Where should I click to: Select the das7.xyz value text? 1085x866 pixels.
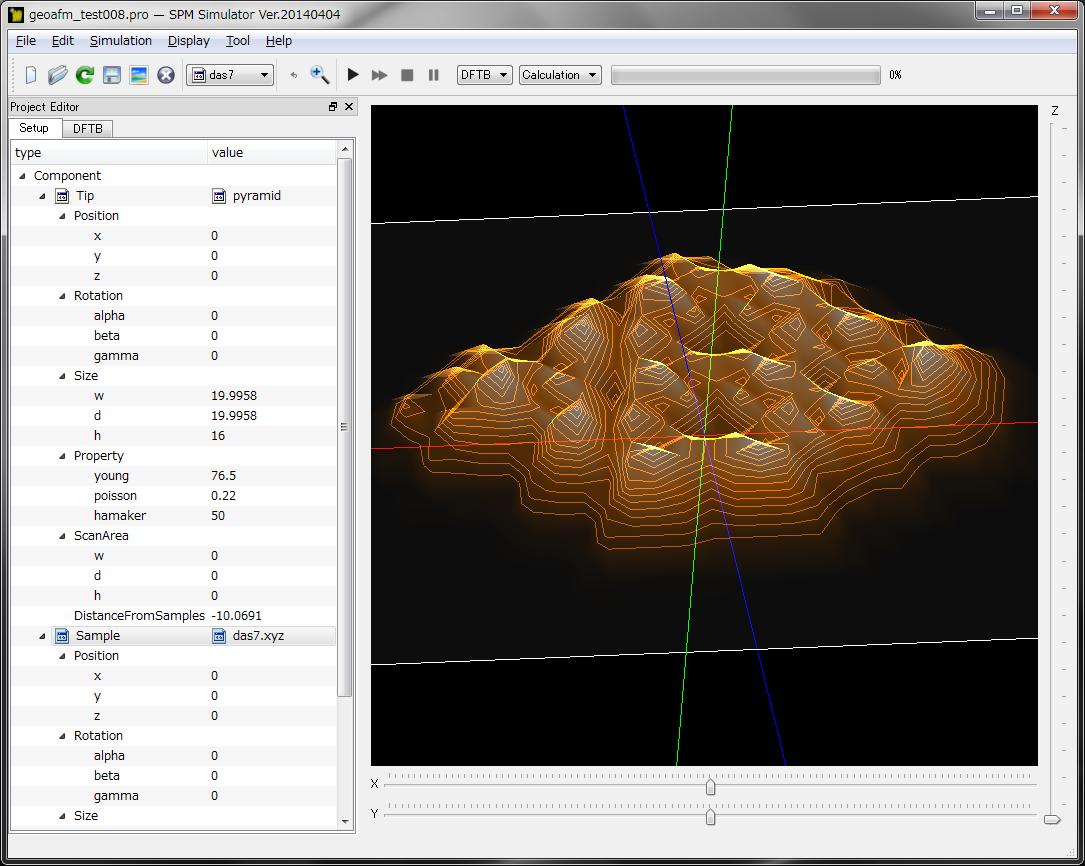pyautogui.click(x=258, y=636)
